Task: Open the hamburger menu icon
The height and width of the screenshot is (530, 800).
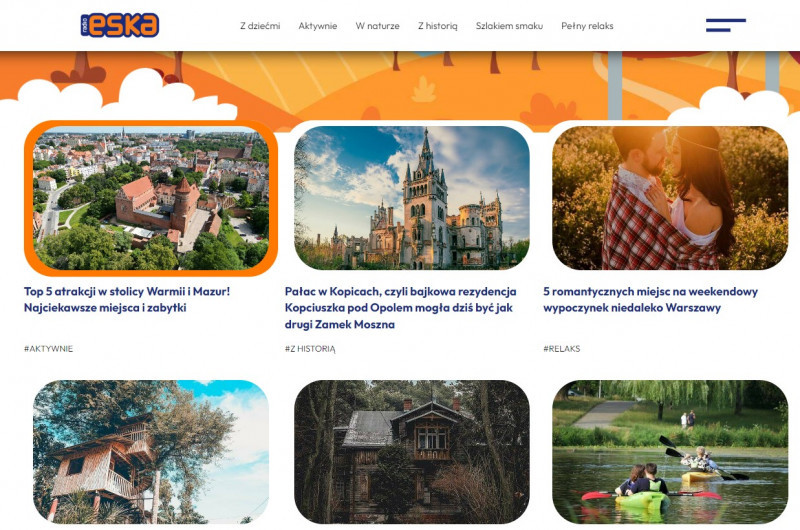Action: 725,25
